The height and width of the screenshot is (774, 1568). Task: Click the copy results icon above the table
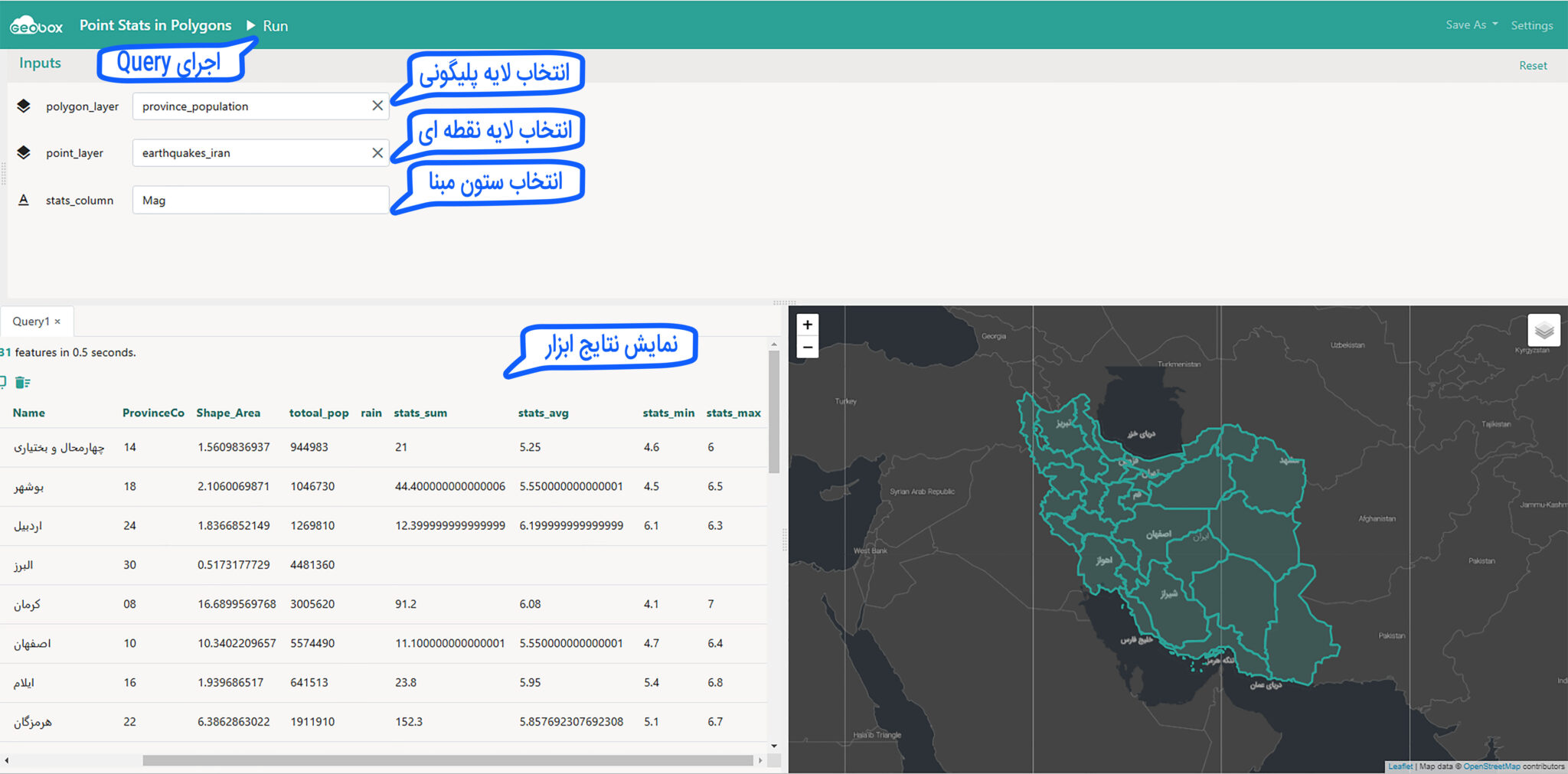[5, 382]
